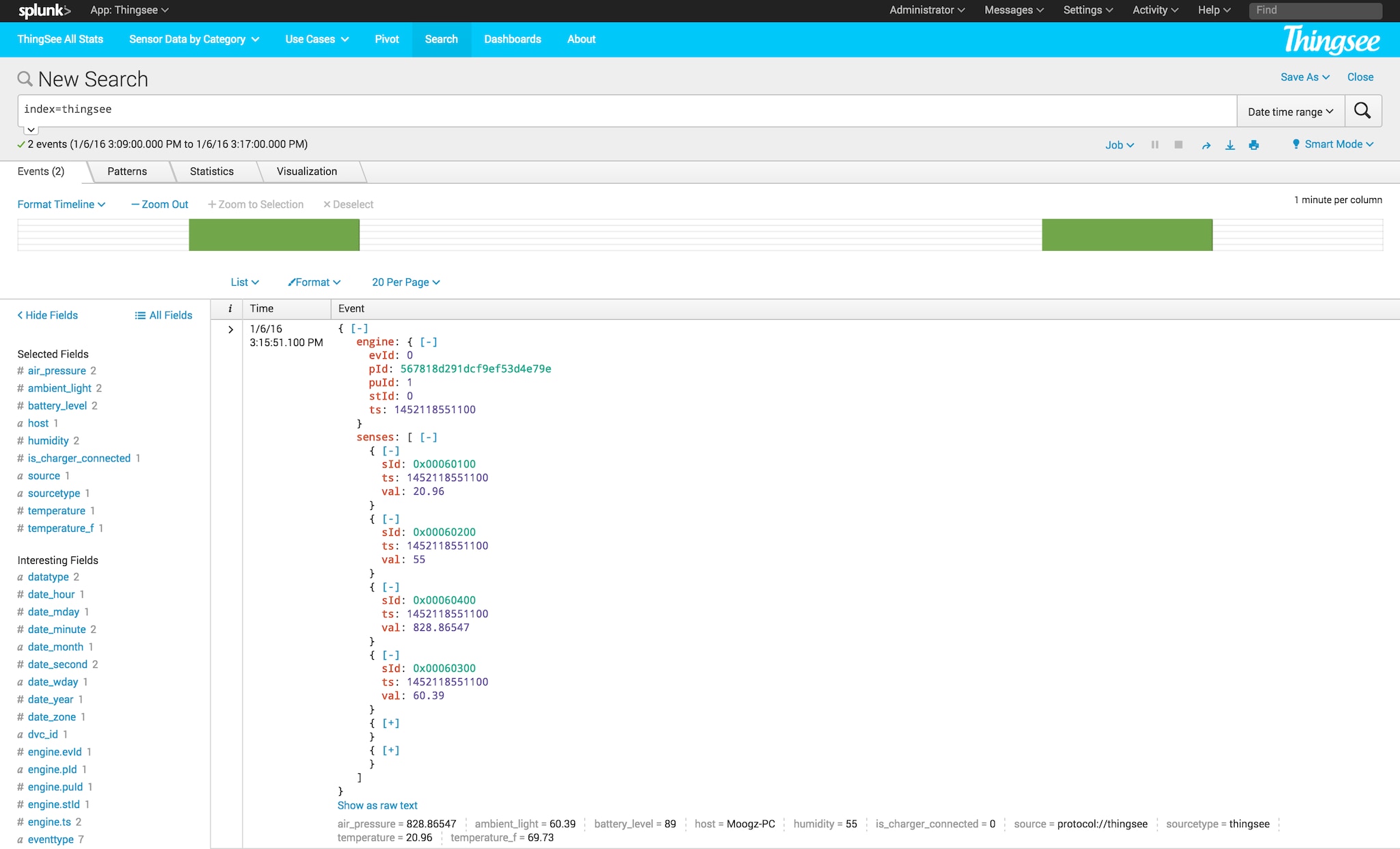Open Help menu

click(1214, 10)
